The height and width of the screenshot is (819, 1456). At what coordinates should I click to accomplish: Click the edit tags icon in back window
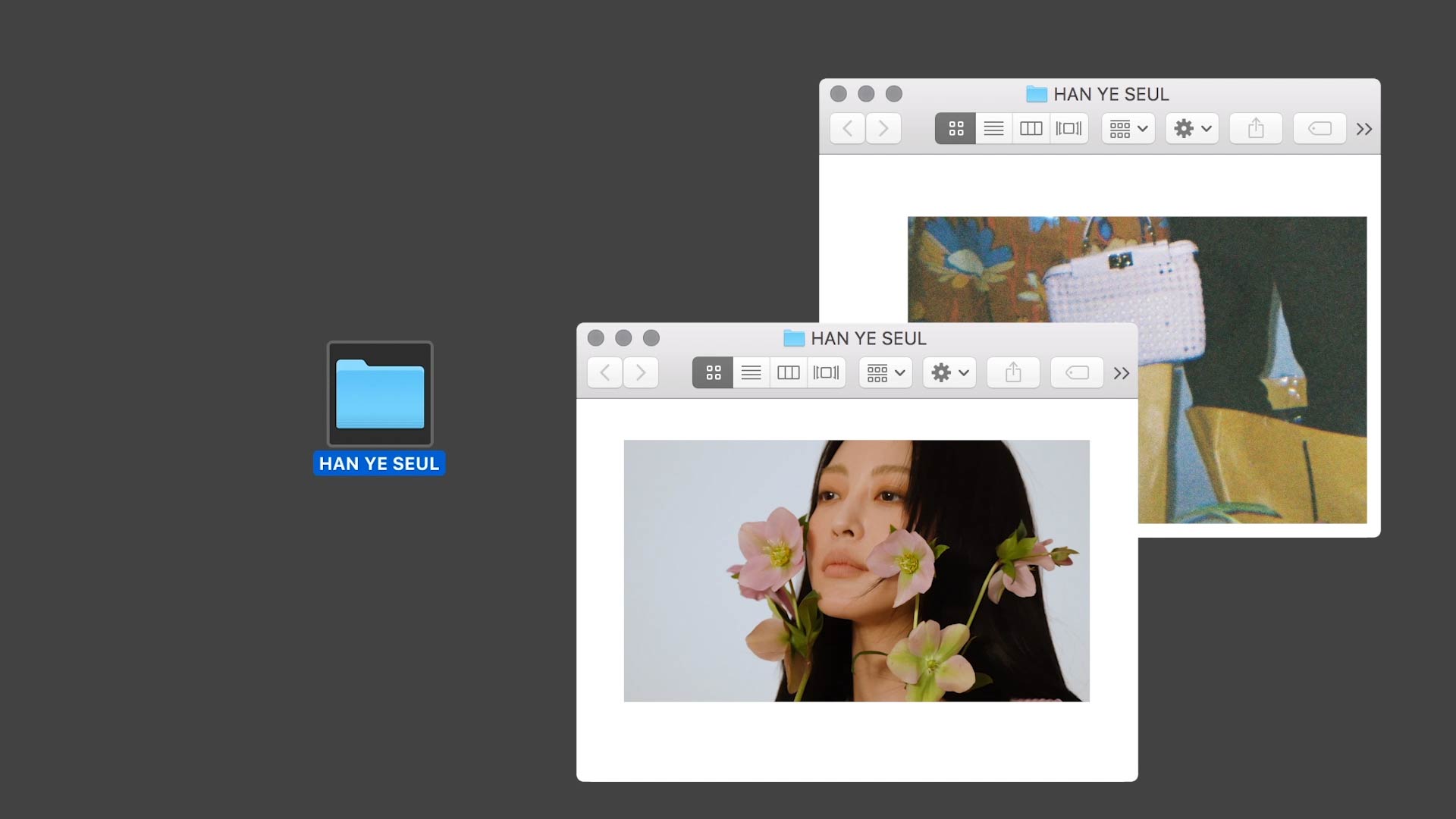pos(1319,128)
